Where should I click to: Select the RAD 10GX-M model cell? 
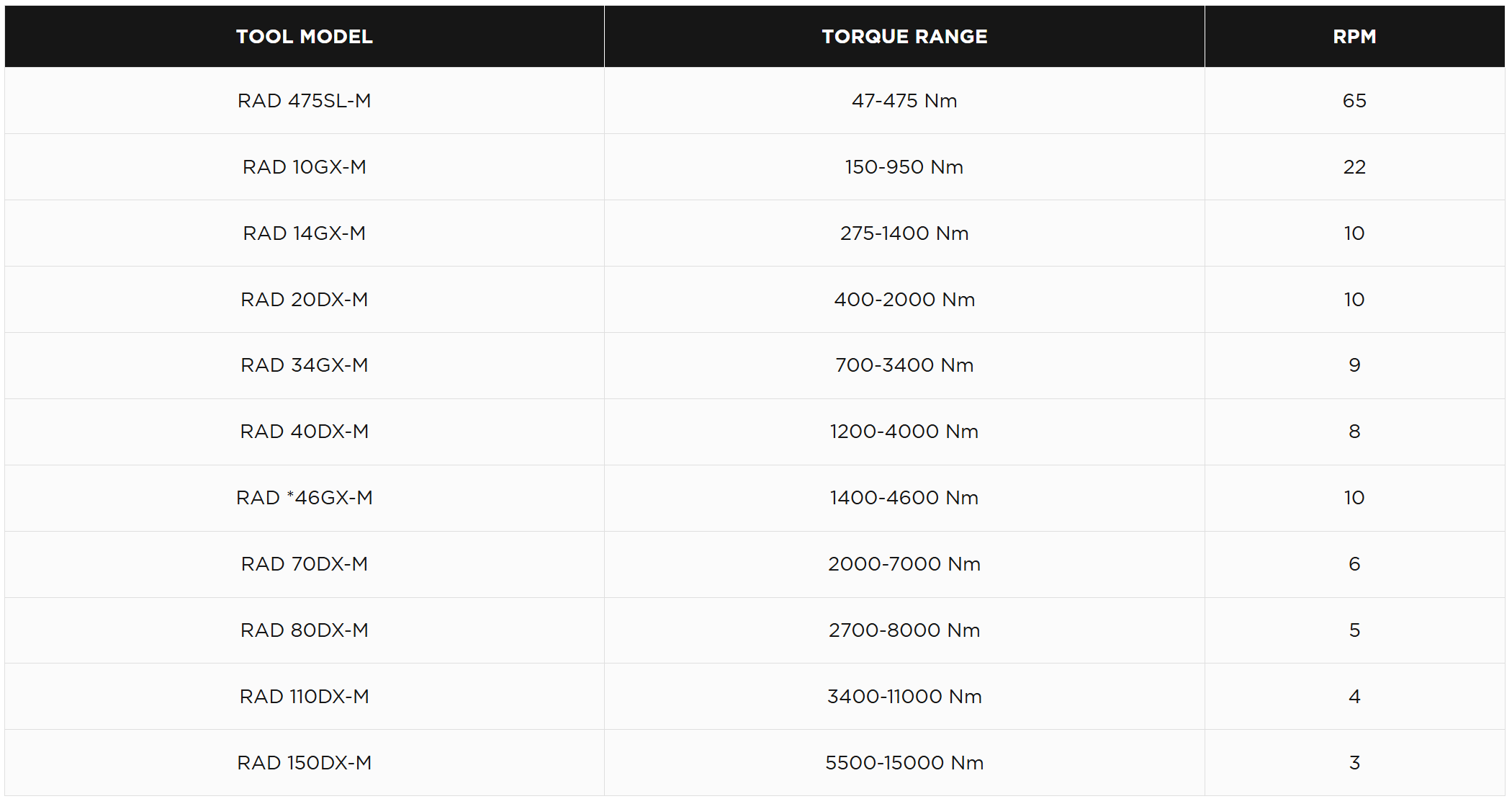click(305, 167)
